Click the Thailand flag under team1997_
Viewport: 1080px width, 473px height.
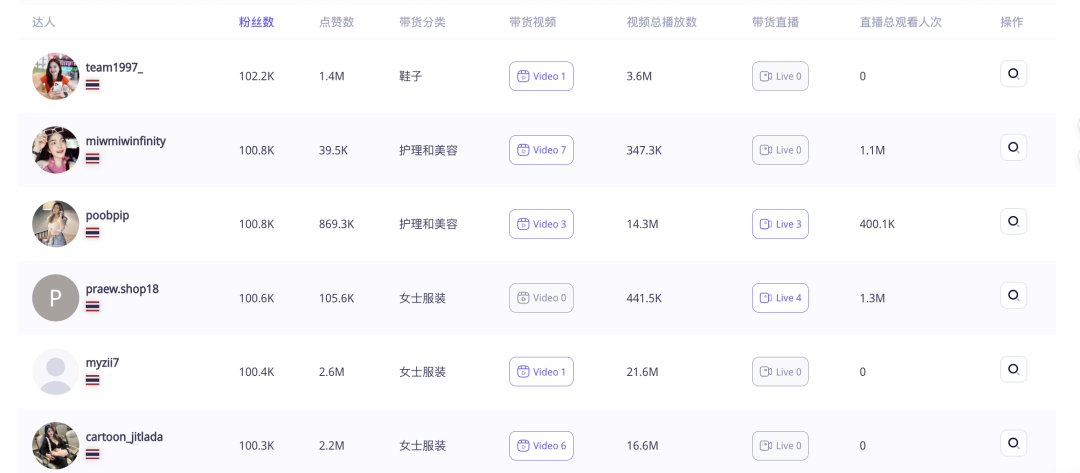tap(92, 85)
